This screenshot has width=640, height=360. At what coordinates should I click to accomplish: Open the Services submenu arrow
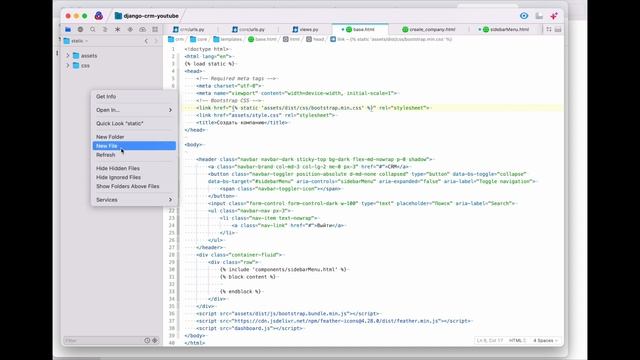coord(170,200)
